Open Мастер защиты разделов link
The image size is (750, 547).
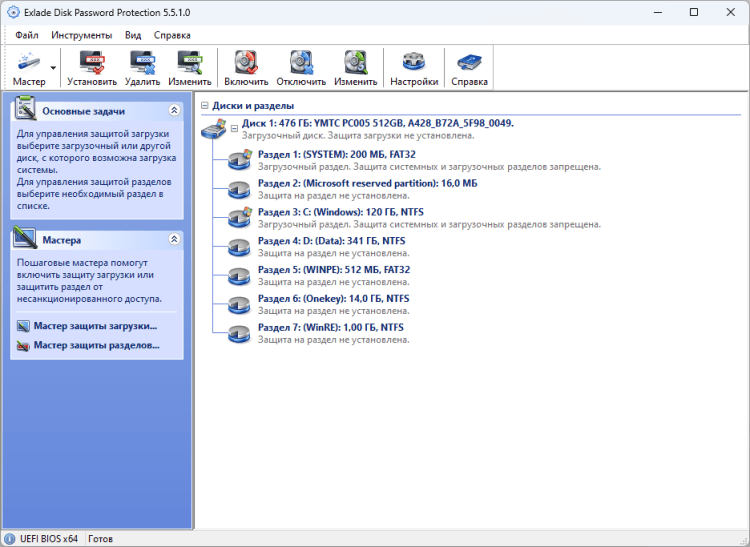point(97,345)
